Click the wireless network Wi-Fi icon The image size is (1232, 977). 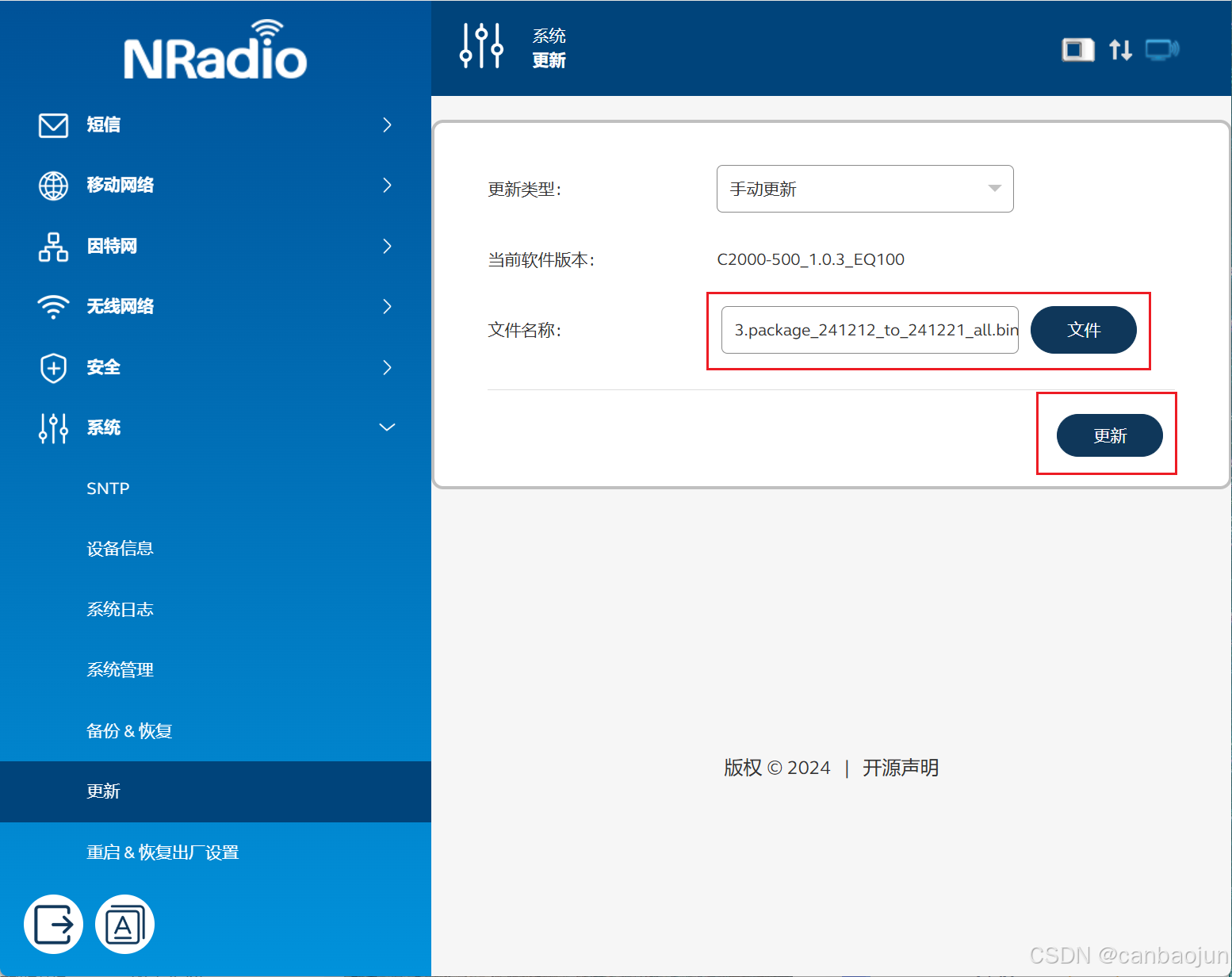click(53, 307)
